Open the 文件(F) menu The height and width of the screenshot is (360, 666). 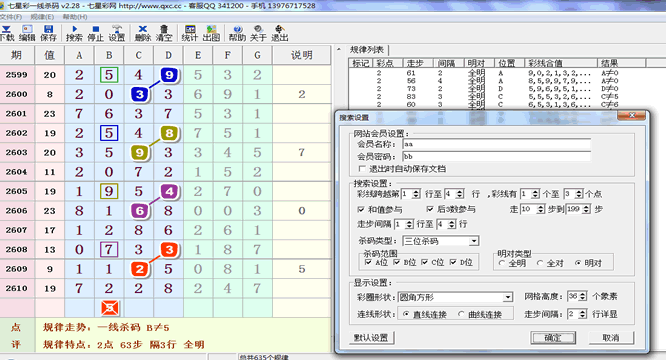click(10, 17)
